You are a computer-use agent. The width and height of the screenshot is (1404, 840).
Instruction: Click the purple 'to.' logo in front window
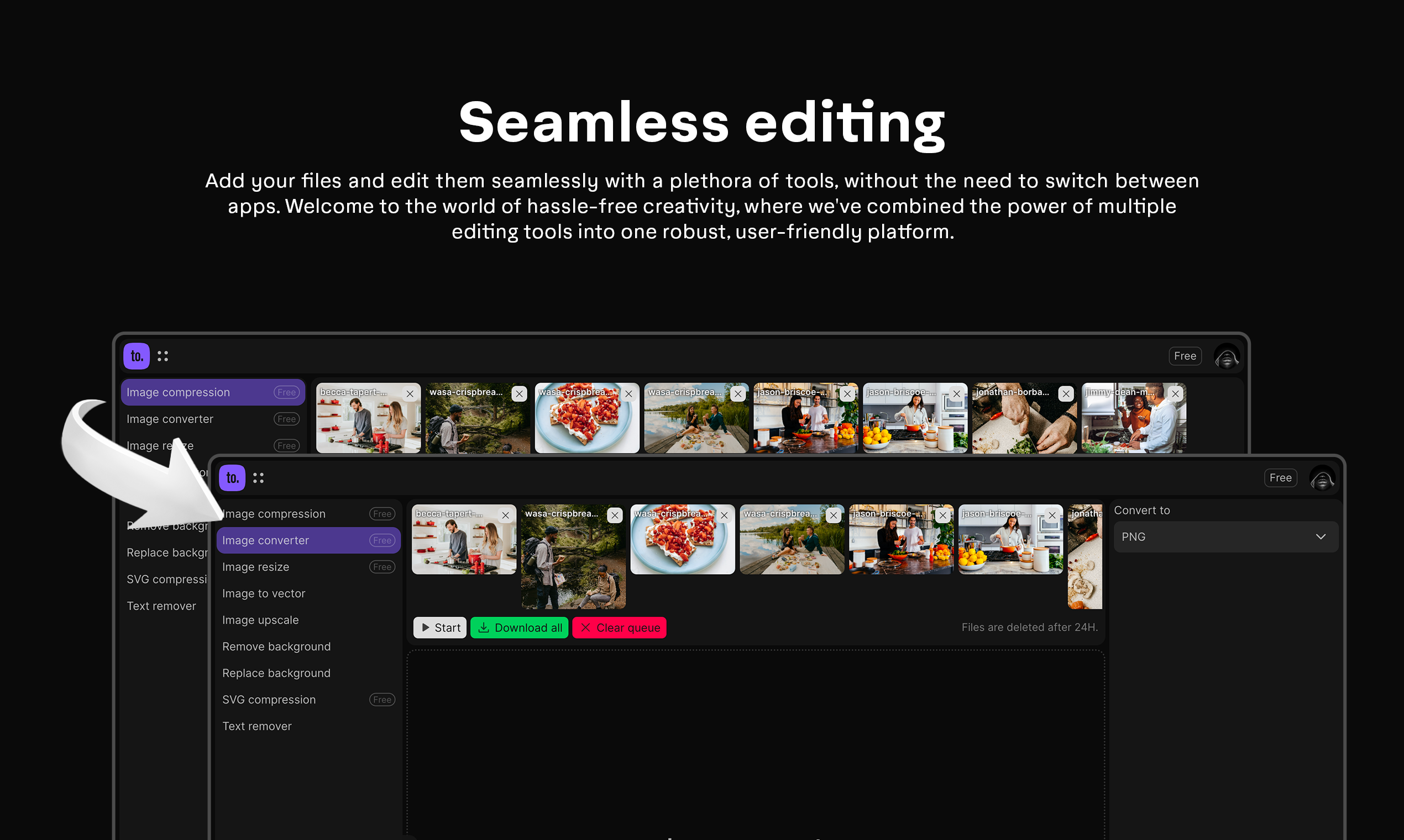click(x=232, y=477)
